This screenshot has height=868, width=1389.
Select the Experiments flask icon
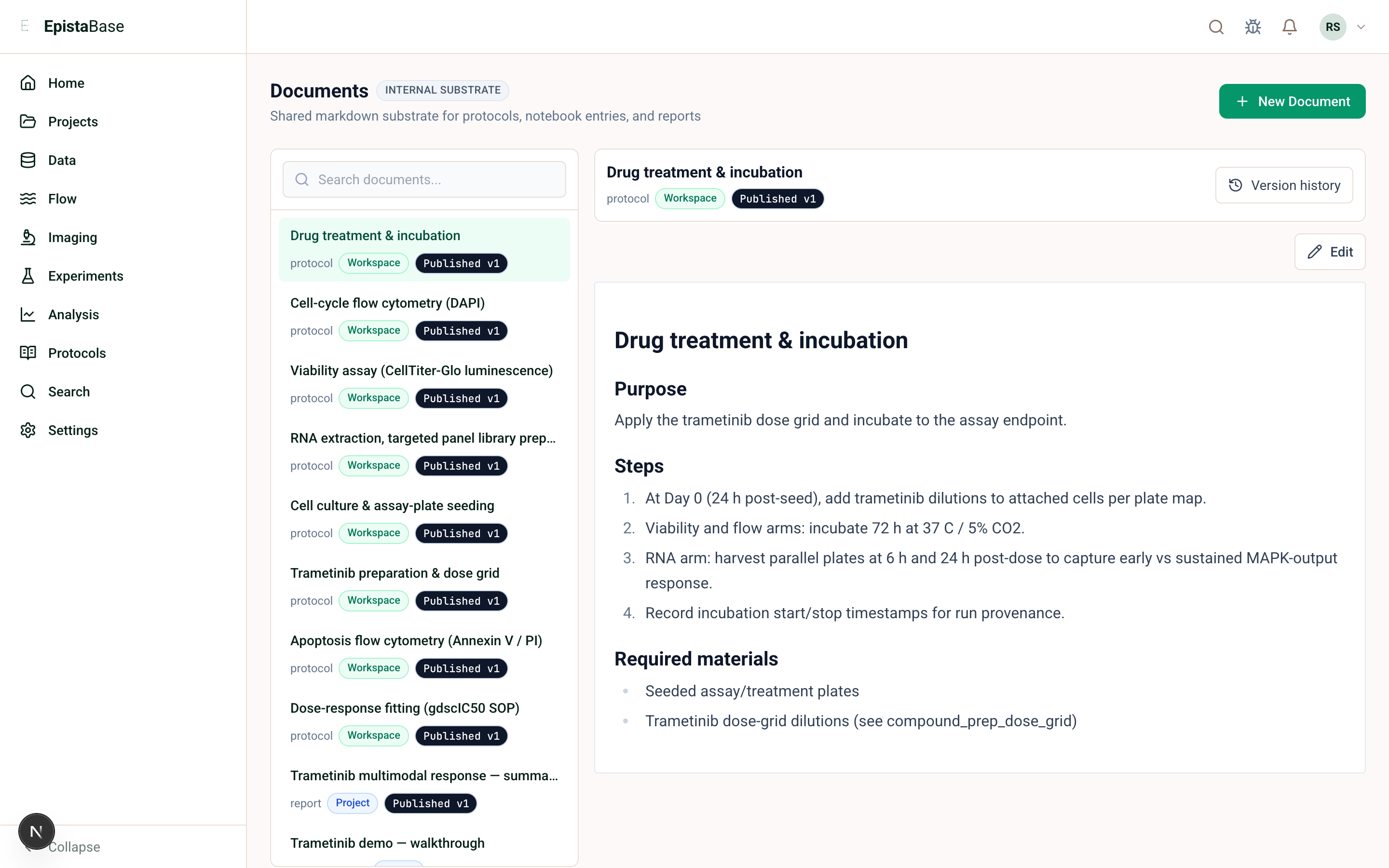(x=27, y=275)
